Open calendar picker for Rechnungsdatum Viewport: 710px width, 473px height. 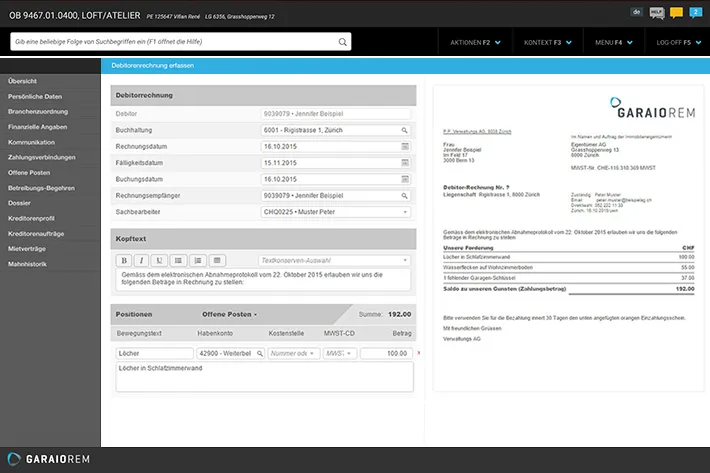(x=405, y=146)
